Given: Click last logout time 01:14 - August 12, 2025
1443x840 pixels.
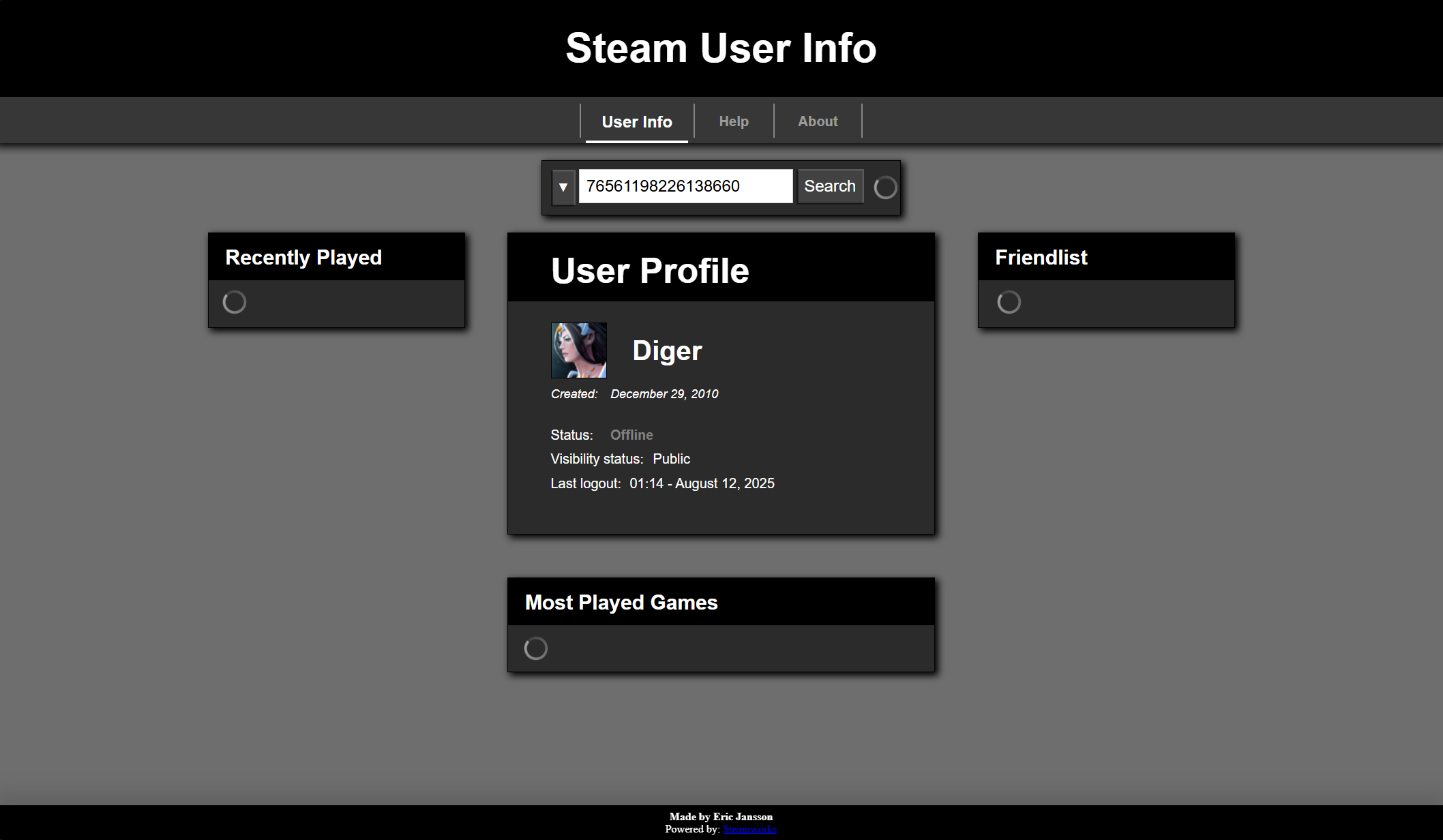Looking at the screenshot, I should 702,483.
